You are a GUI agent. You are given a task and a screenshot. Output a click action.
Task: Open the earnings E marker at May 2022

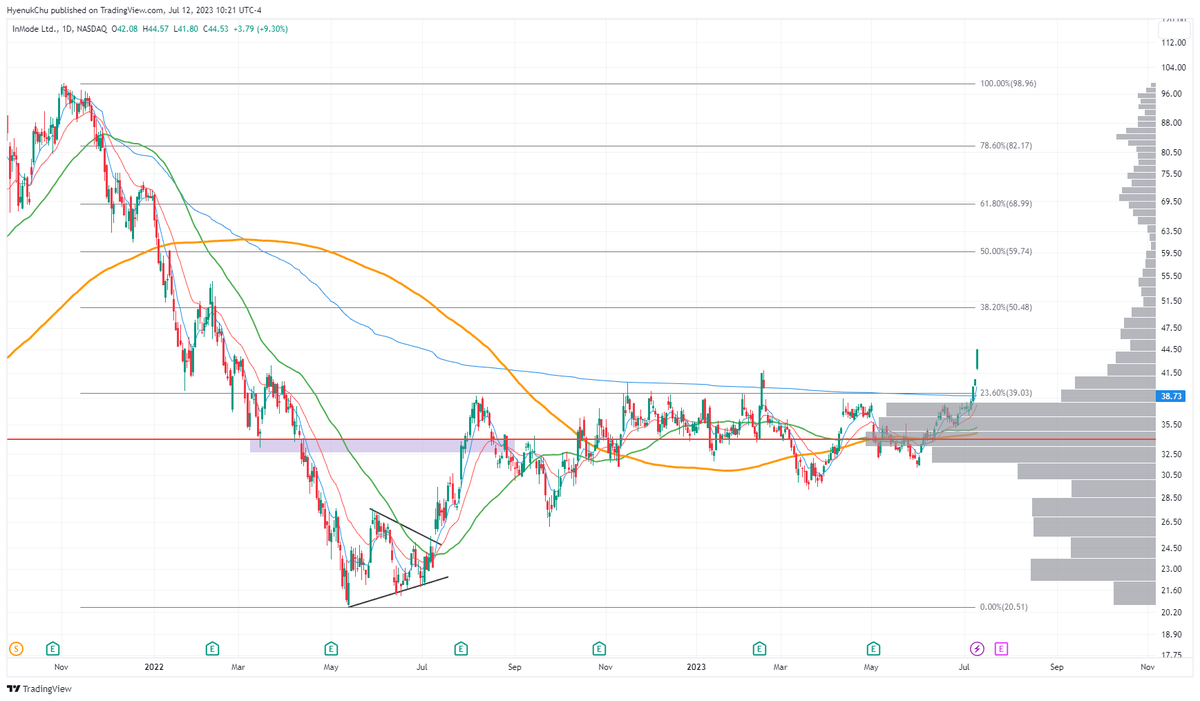tap(331, 648)
